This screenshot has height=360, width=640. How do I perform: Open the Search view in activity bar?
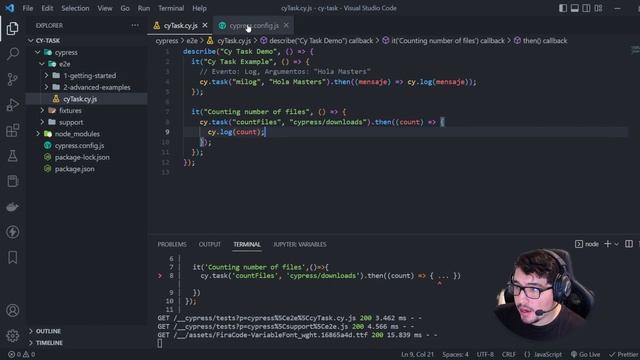tap(12, 54)
